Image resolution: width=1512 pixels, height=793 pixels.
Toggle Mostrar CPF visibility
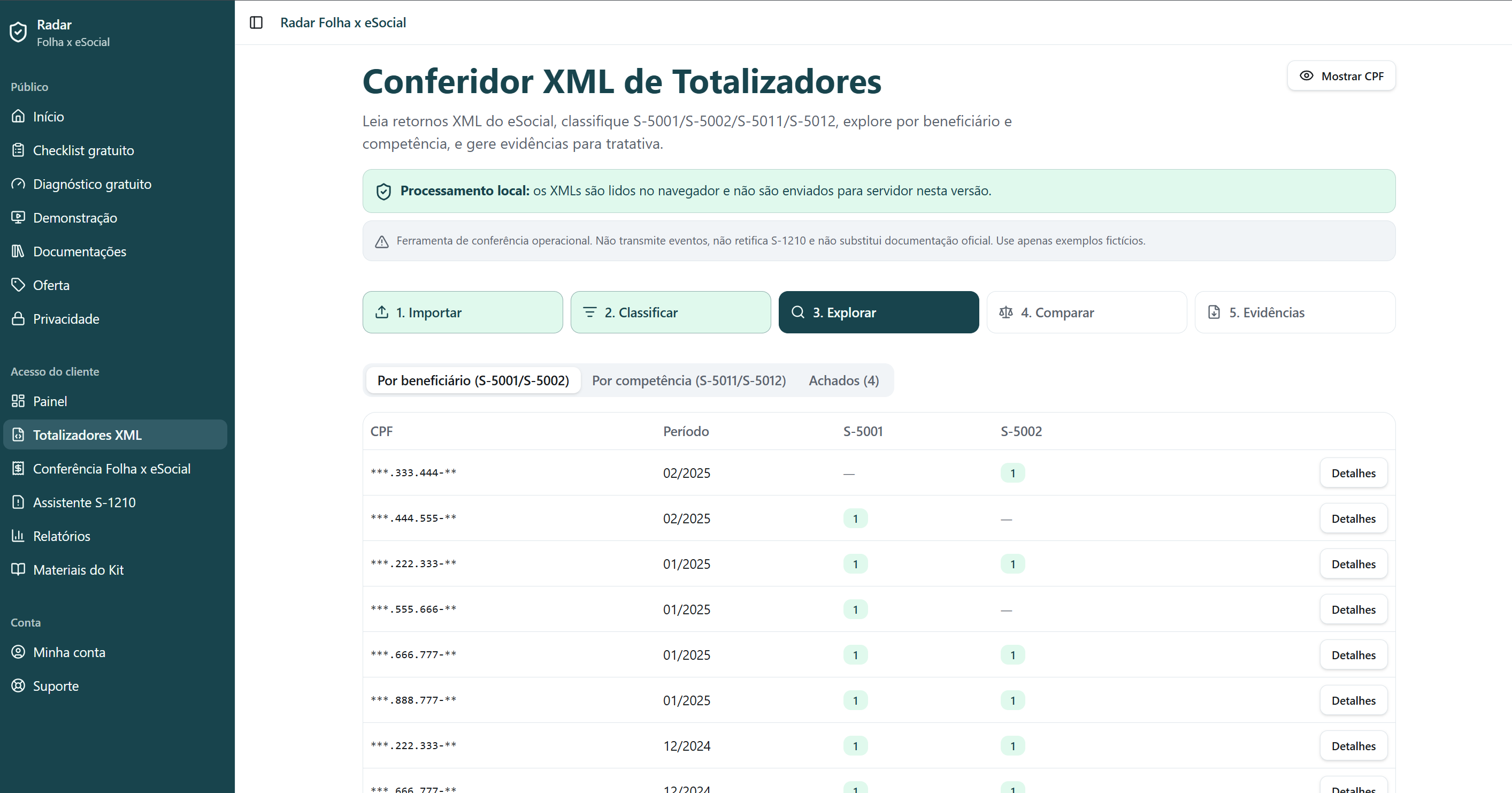tap(1341, 76)
